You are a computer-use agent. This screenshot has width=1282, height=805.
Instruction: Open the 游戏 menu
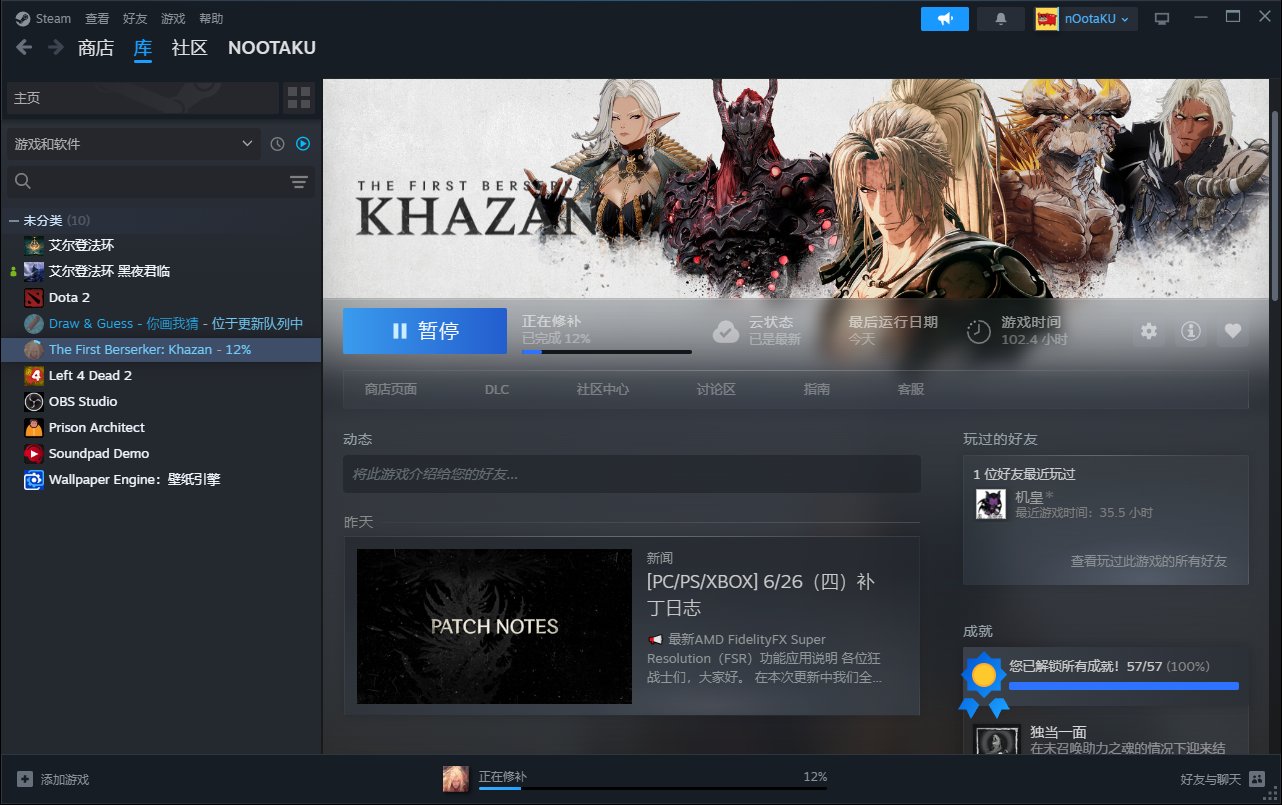point(173,18)
